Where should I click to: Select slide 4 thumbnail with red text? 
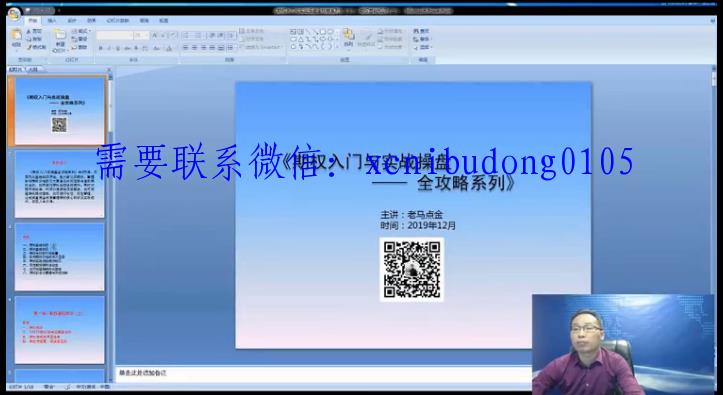[x=59, y=330]
